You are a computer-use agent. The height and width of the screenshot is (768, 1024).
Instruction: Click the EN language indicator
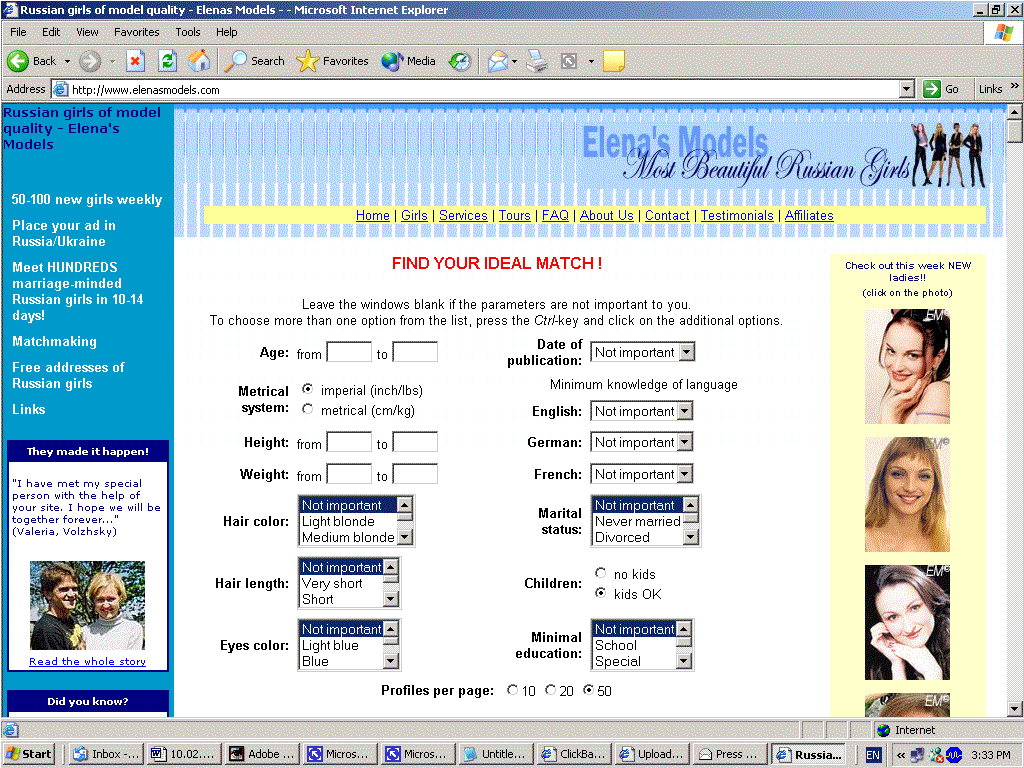tap(872, 755)
